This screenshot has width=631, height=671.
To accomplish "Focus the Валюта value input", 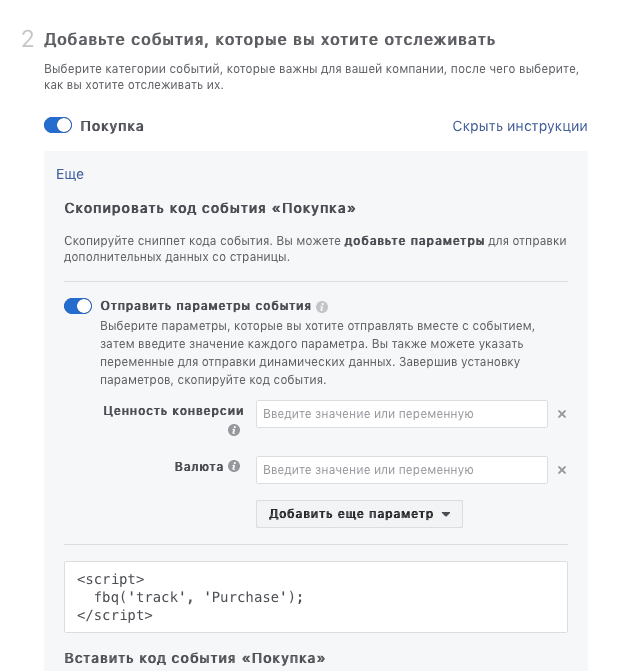I will pyautogui.click(x=402, y=470).
